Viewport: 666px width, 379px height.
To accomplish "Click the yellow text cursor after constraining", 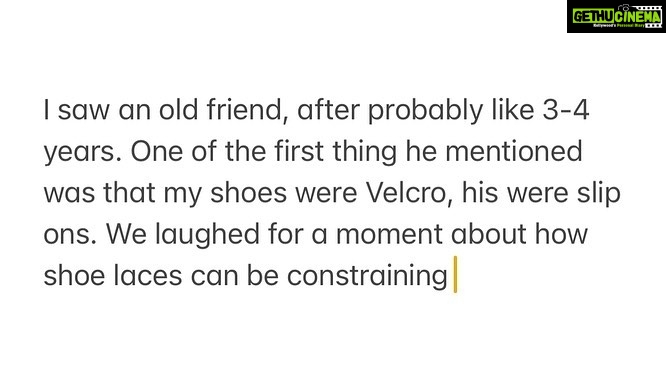I will [455, 274].
